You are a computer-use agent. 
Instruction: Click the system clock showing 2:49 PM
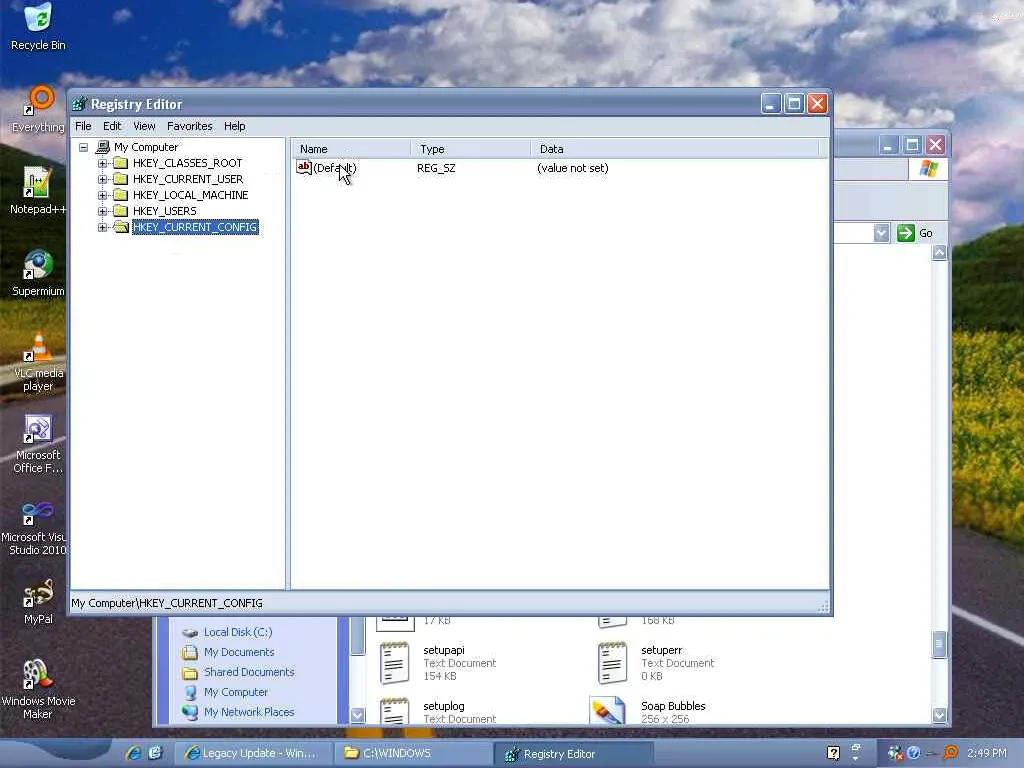click(x=987, y=753)
